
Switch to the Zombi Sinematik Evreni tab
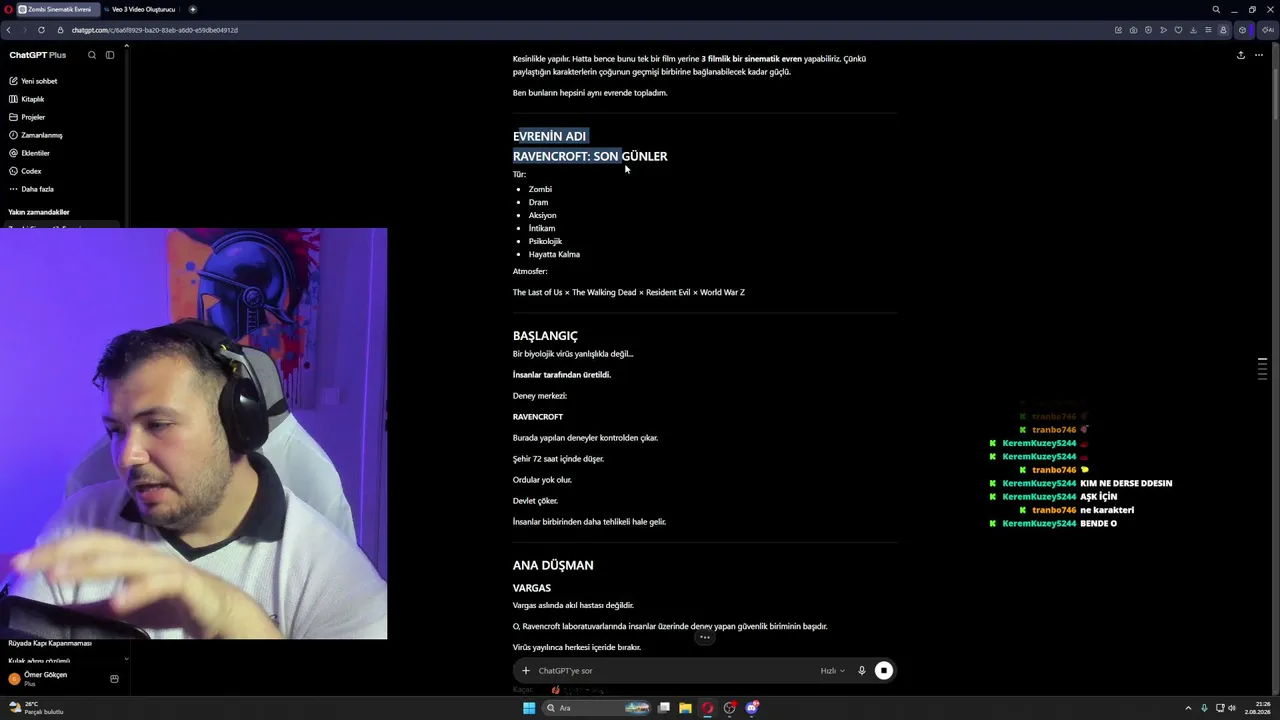[x=56, y=9]
